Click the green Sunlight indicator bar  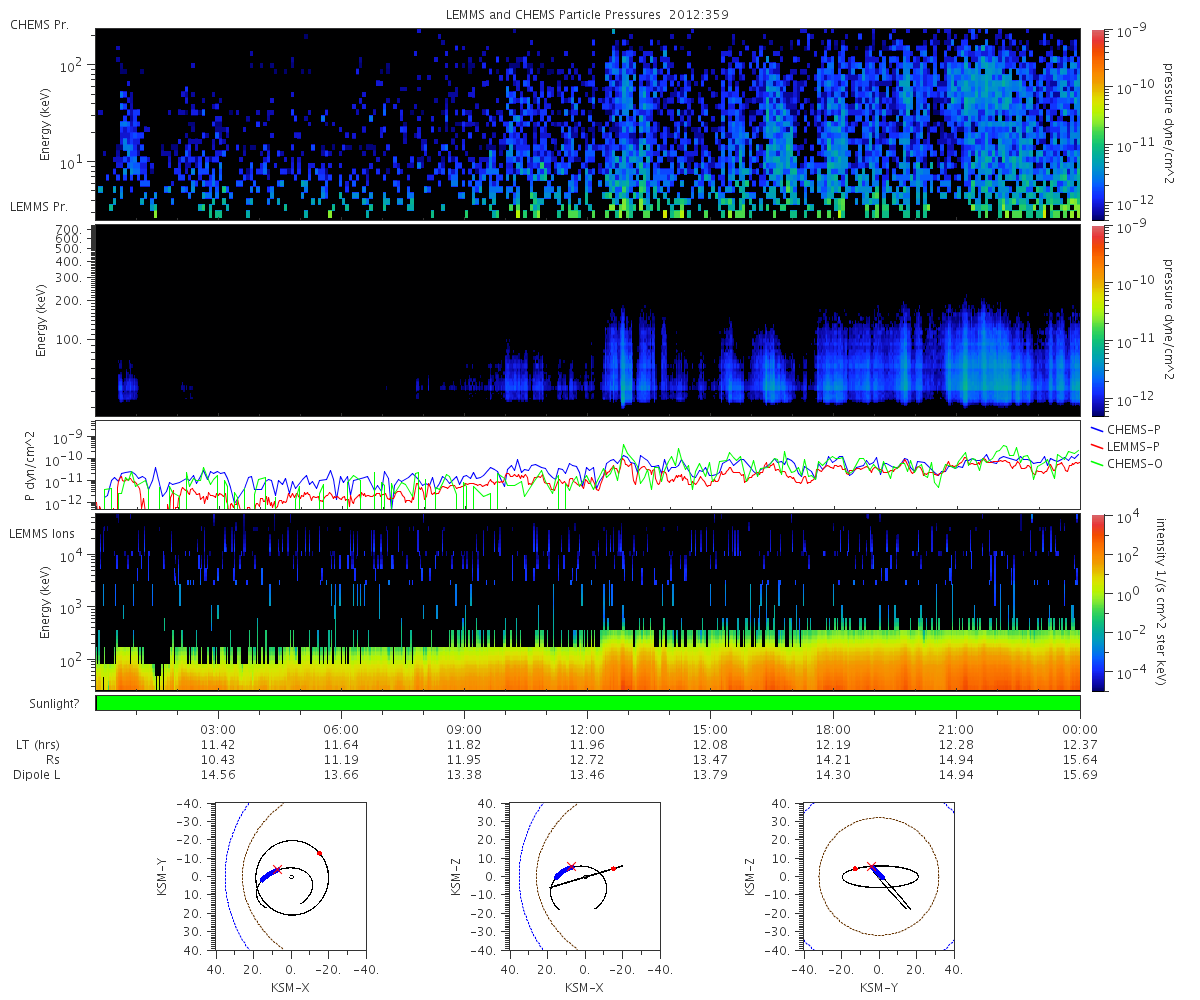coord(588,703)
